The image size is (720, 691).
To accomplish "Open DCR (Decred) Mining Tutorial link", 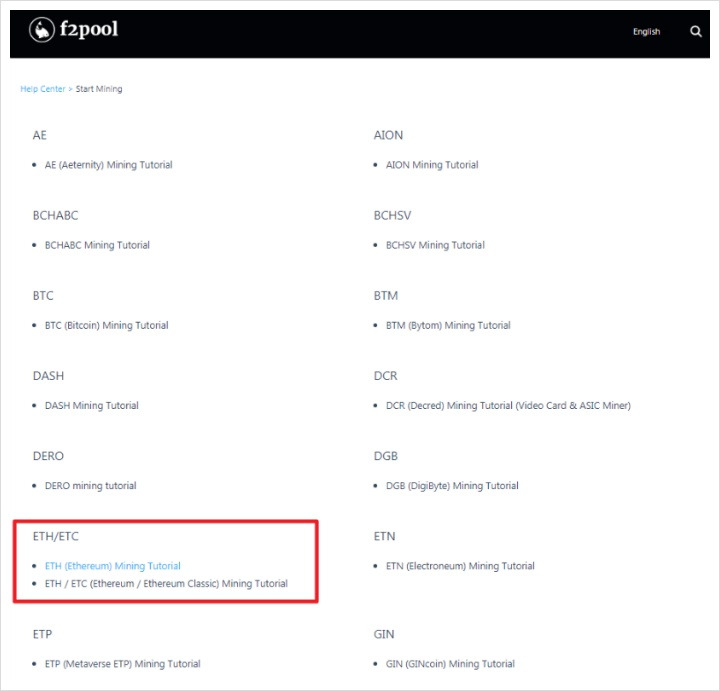I will (x=508, y=405).
